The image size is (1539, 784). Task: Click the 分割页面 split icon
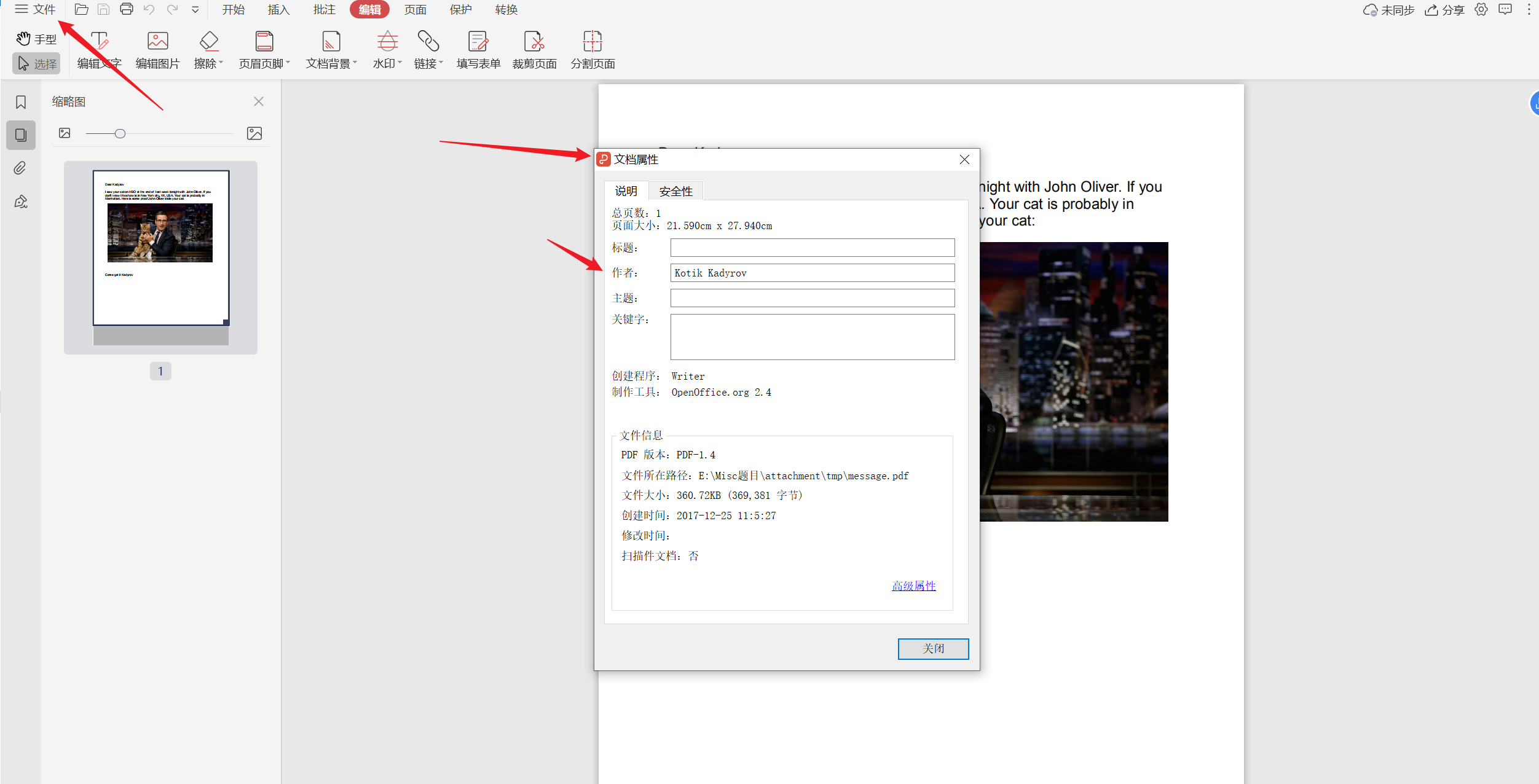[592, 41]
